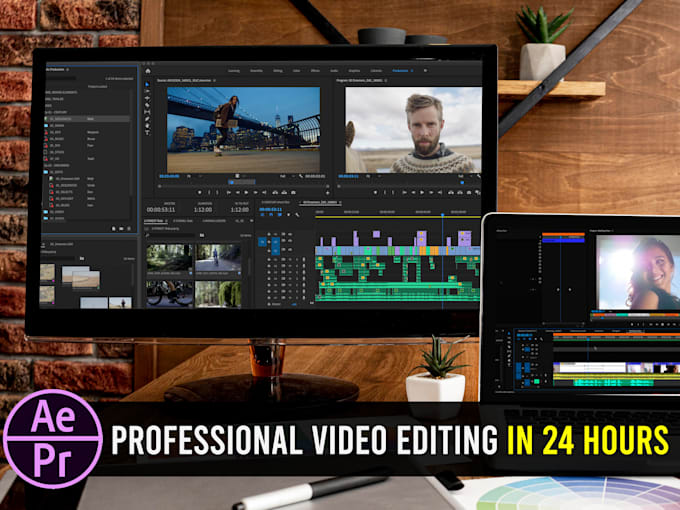The image size is (680, 510).
Task: Select the Ripple Edit tool
Action: pyautogui.click(x=147, y=98)
